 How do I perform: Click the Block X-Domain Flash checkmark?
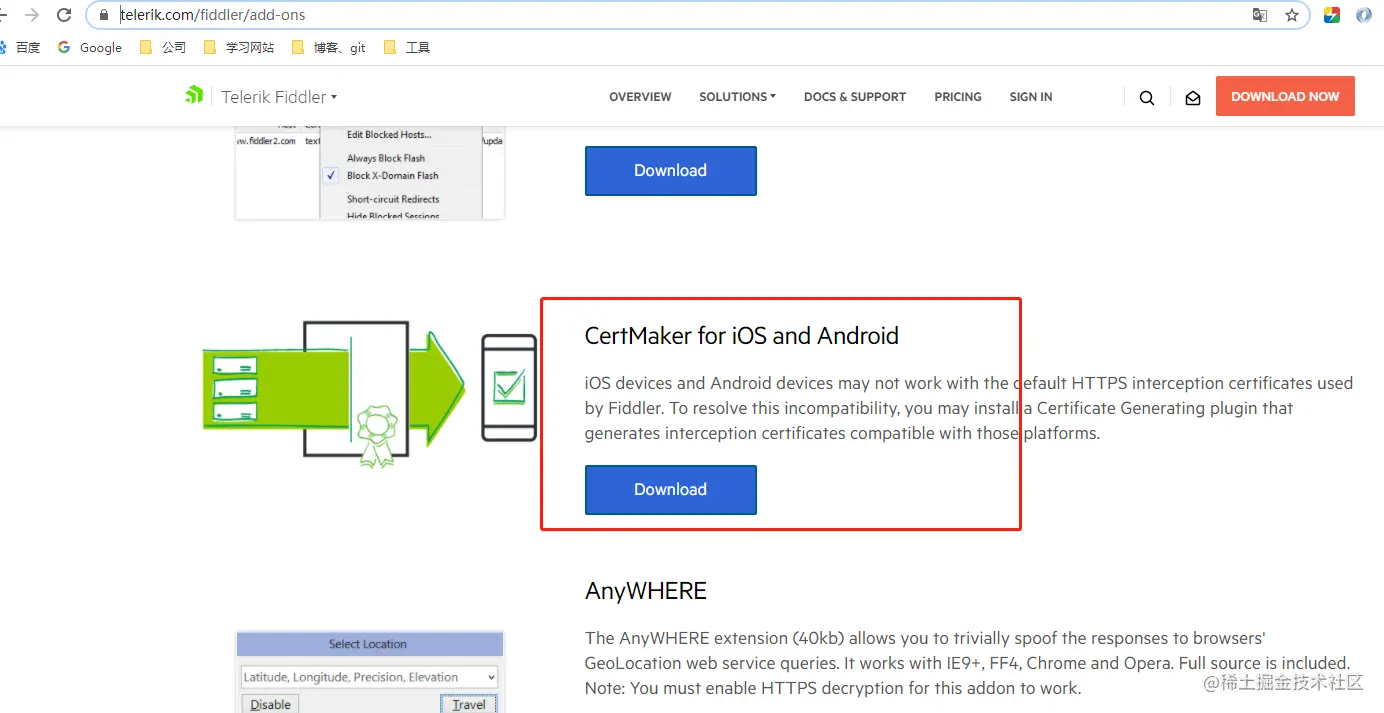331,175
